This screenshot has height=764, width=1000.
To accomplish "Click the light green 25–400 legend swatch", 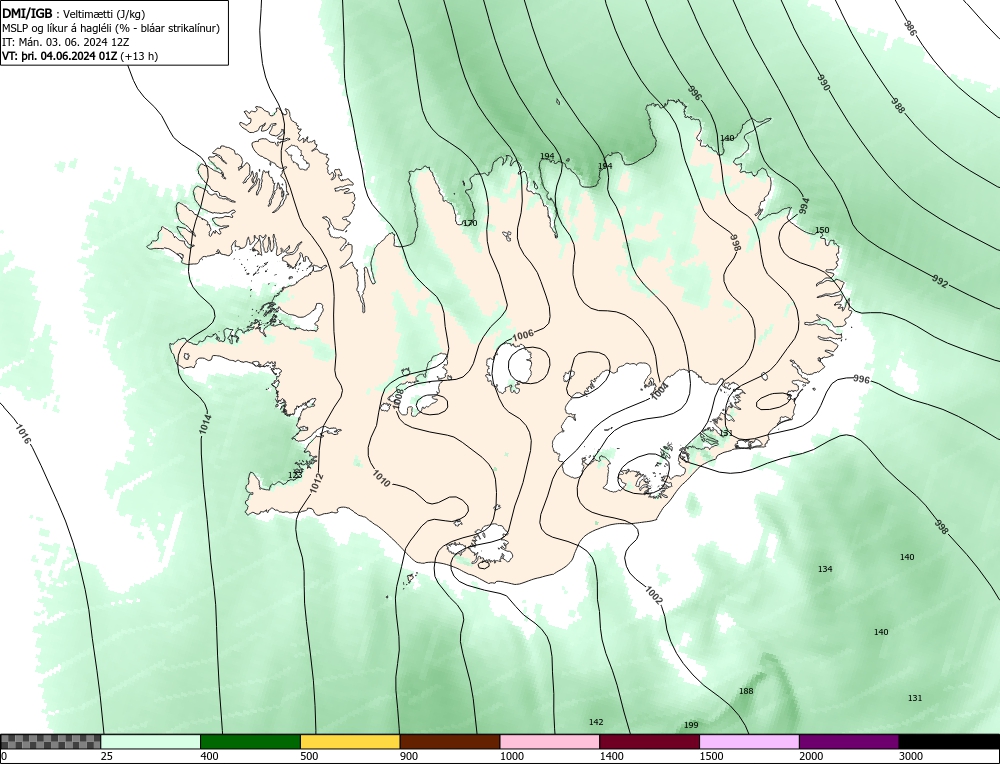I will [x=151, y=741].
